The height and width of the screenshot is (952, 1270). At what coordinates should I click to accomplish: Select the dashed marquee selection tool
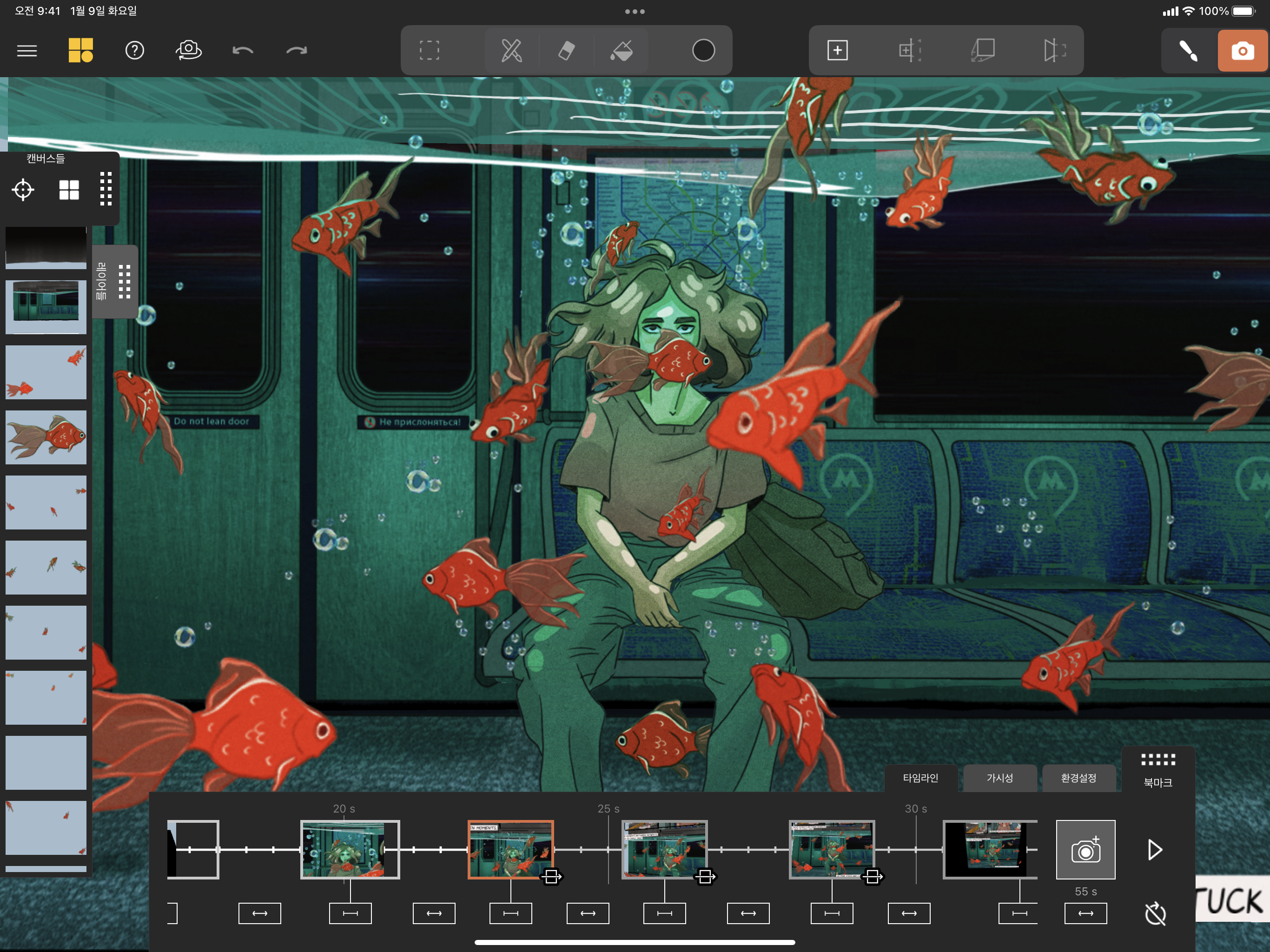pos(430,51)
